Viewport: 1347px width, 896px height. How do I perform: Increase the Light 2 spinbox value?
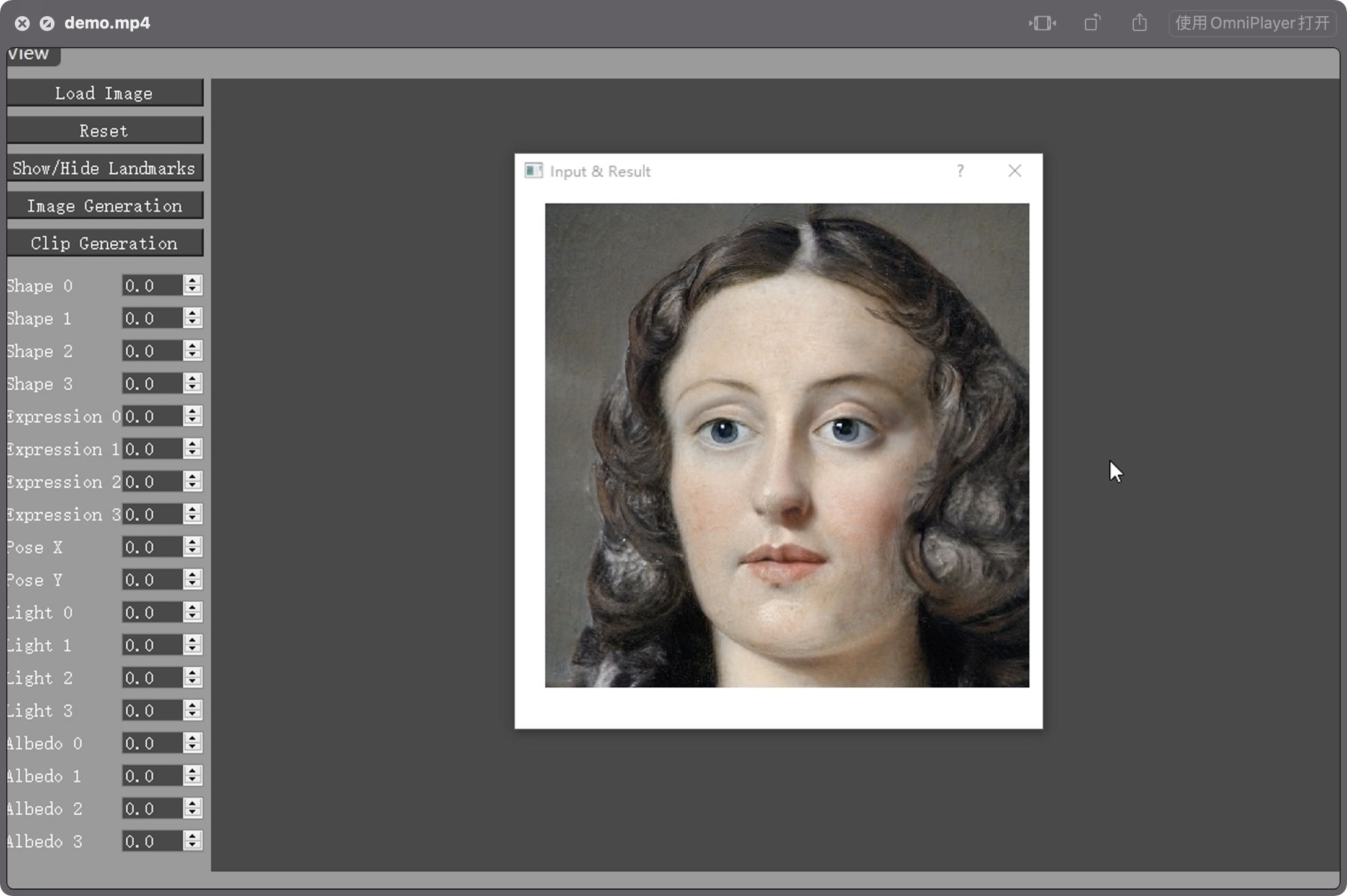point(193,672)
